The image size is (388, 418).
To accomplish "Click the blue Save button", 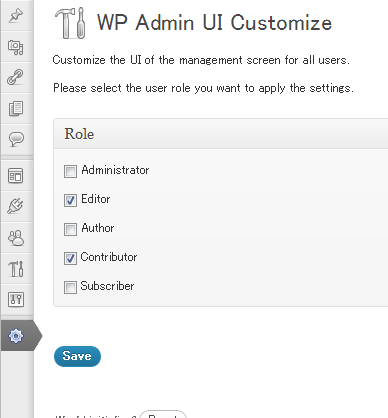I will tap(77, 356).
